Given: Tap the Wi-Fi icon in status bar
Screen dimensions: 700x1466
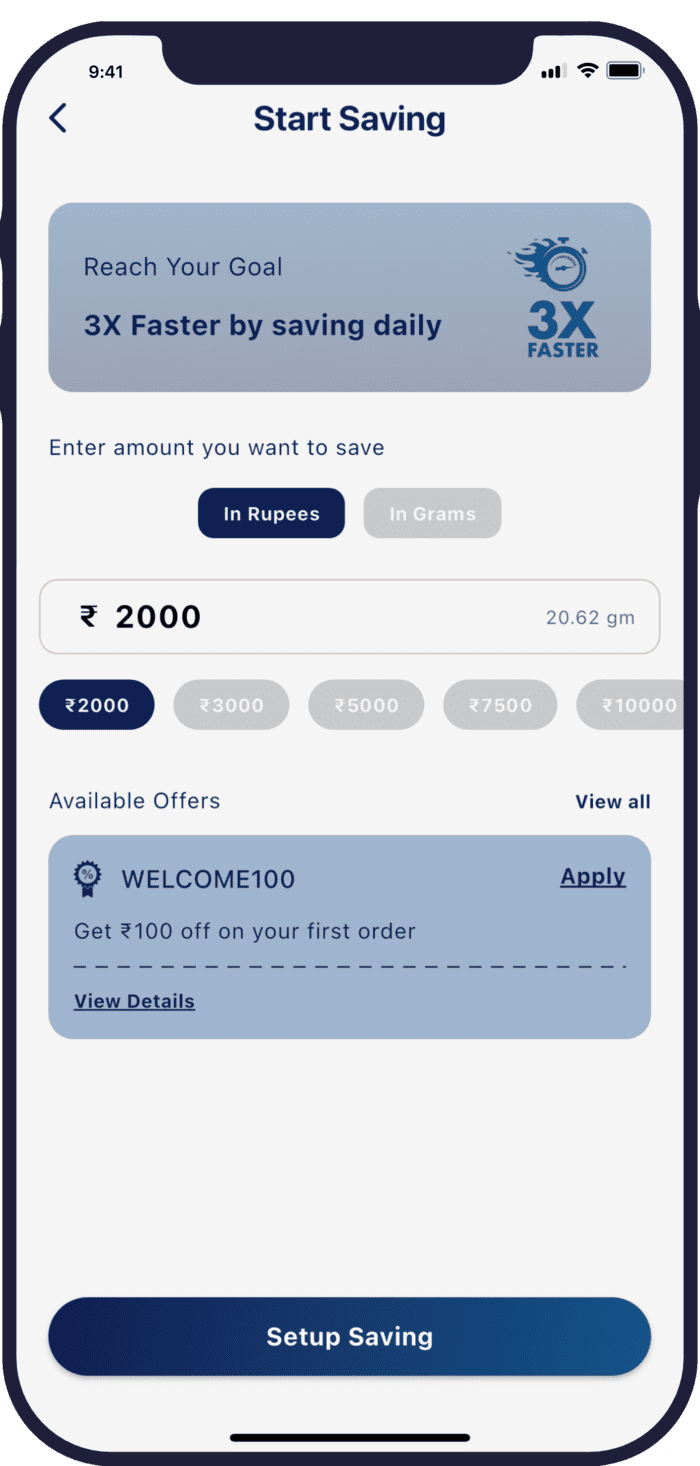Looking at the screenshot, I should [588, 70].
